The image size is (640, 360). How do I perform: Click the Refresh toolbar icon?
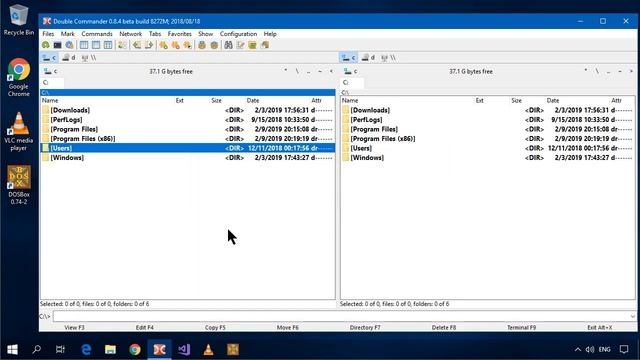[x=46, y=45]
